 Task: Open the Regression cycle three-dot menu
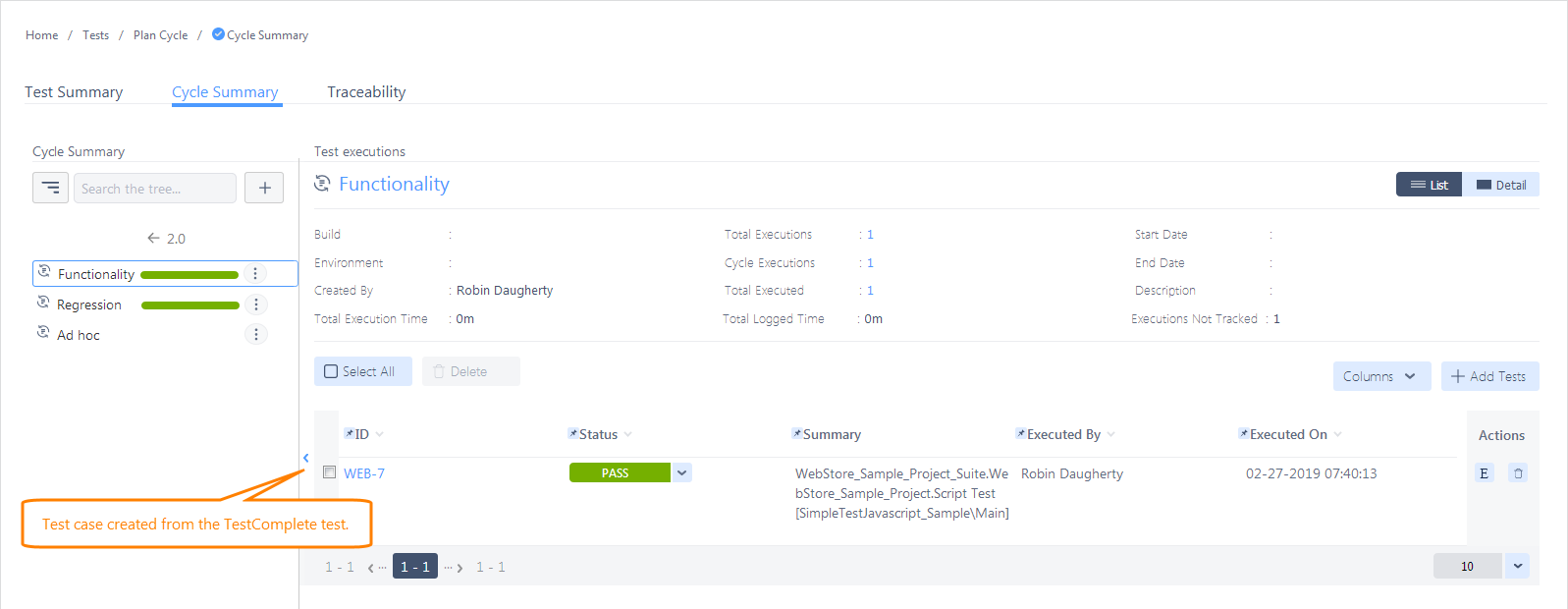[x=255, y=304]
